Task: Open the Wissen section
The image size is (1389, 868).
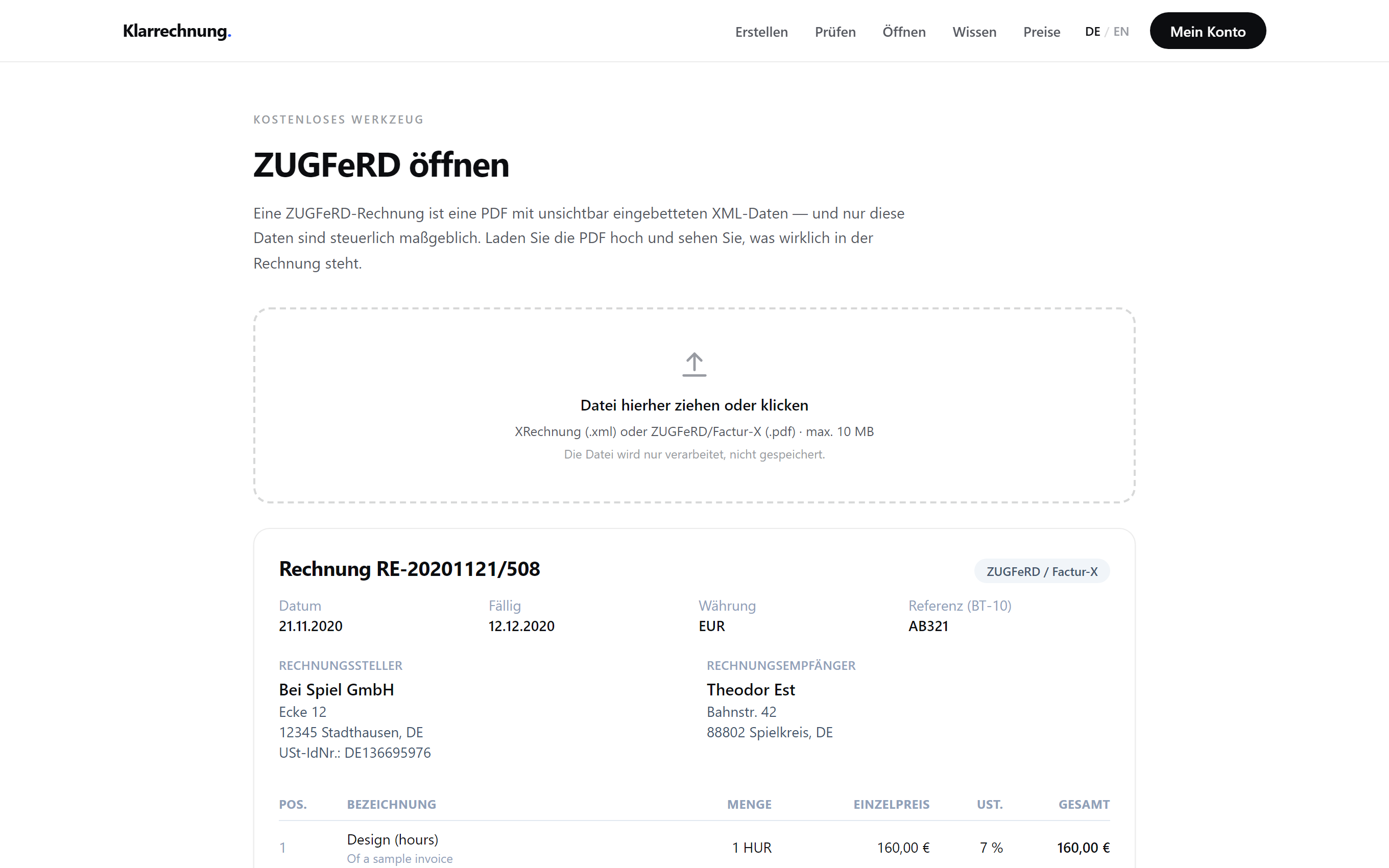Action: (974, 32)
